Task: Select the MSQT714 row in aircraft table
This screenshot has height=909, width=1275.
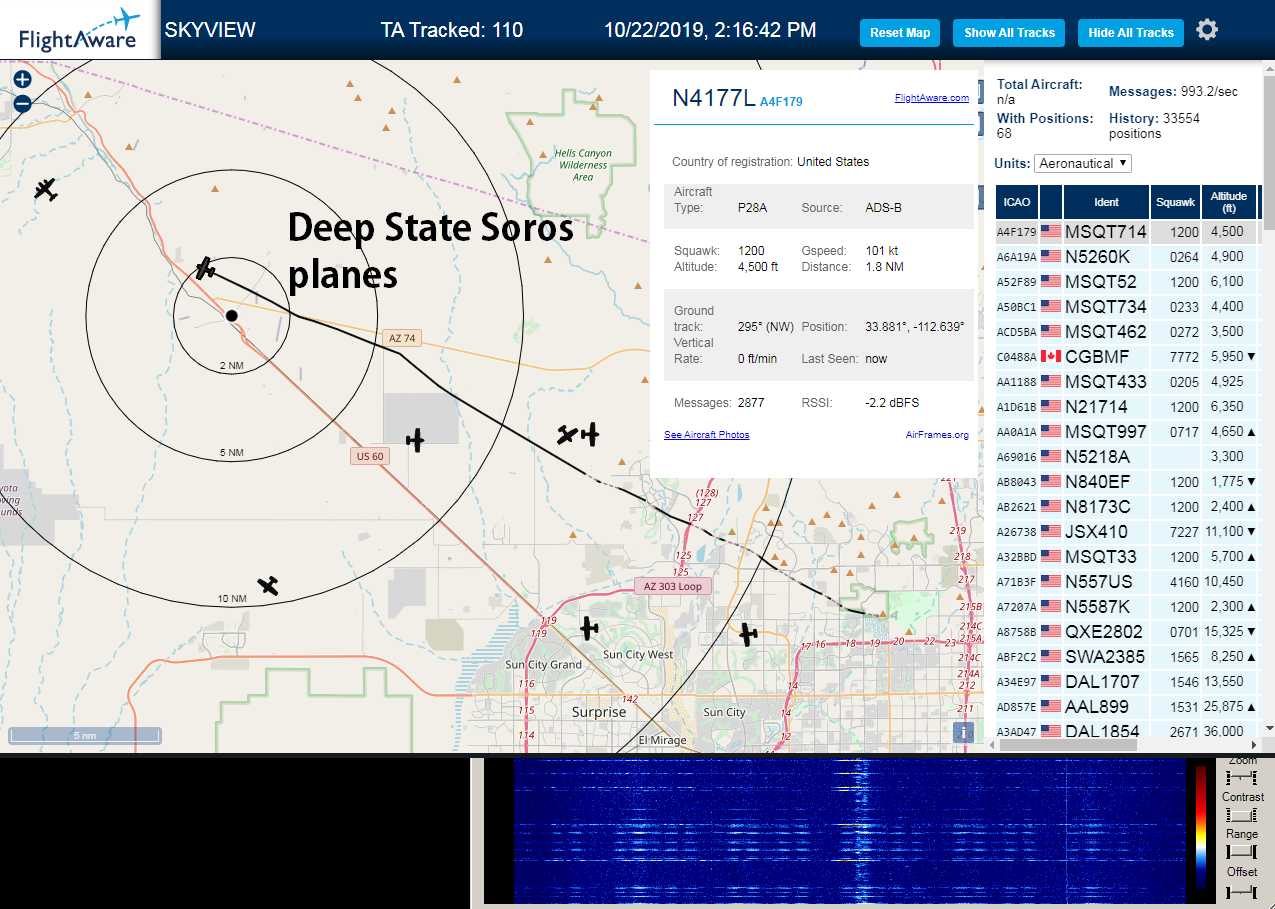Action: tap(1128, 232)
